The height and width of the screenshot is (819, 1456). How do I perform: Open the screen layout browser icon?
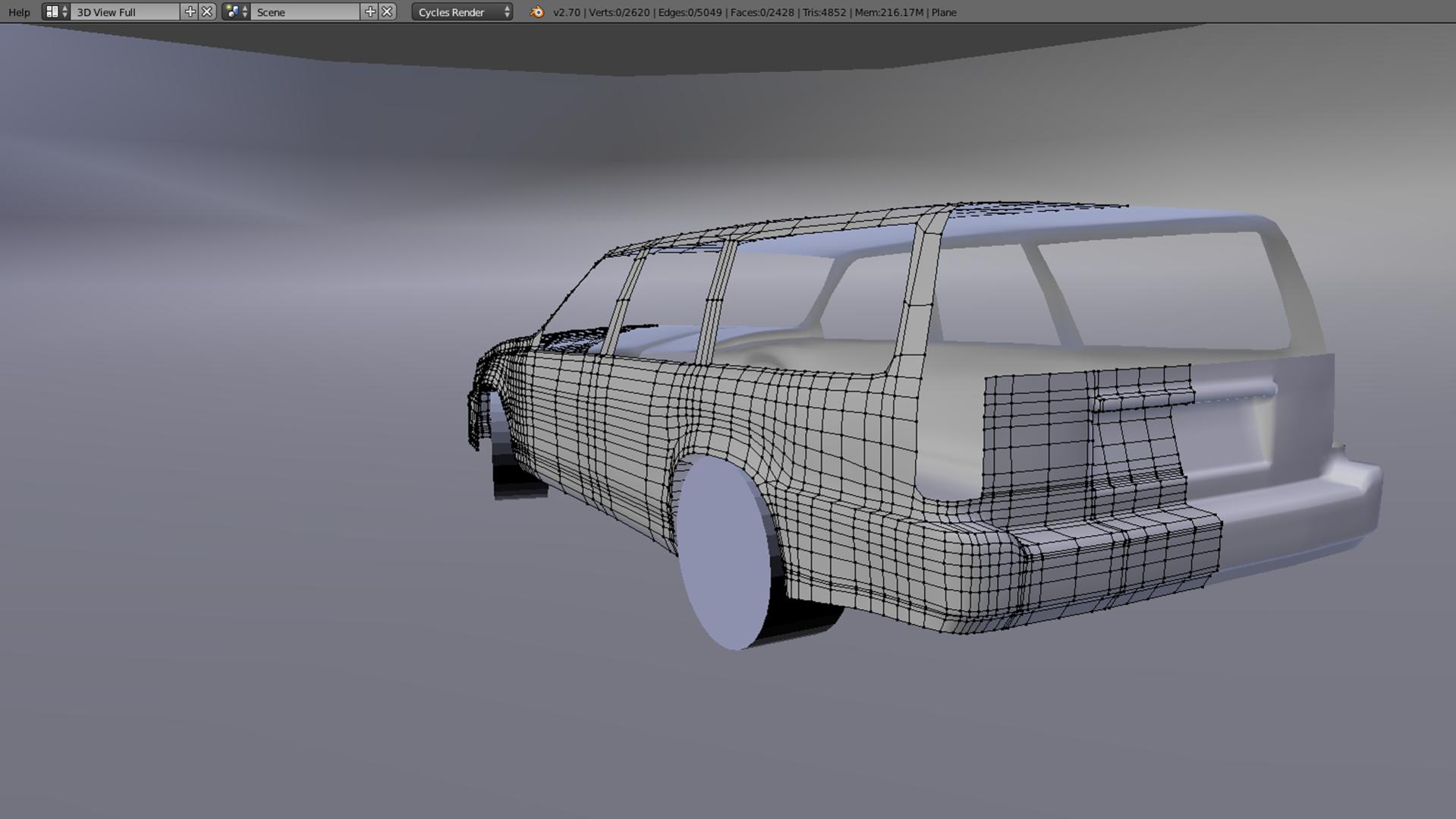[x=56, y=12]
